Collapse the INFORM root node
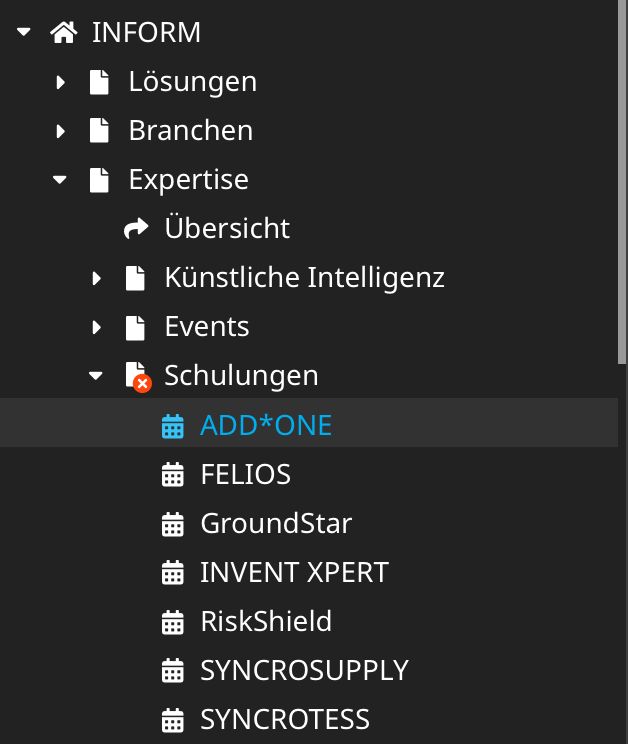Screen dimensions: 628x744 23,32
